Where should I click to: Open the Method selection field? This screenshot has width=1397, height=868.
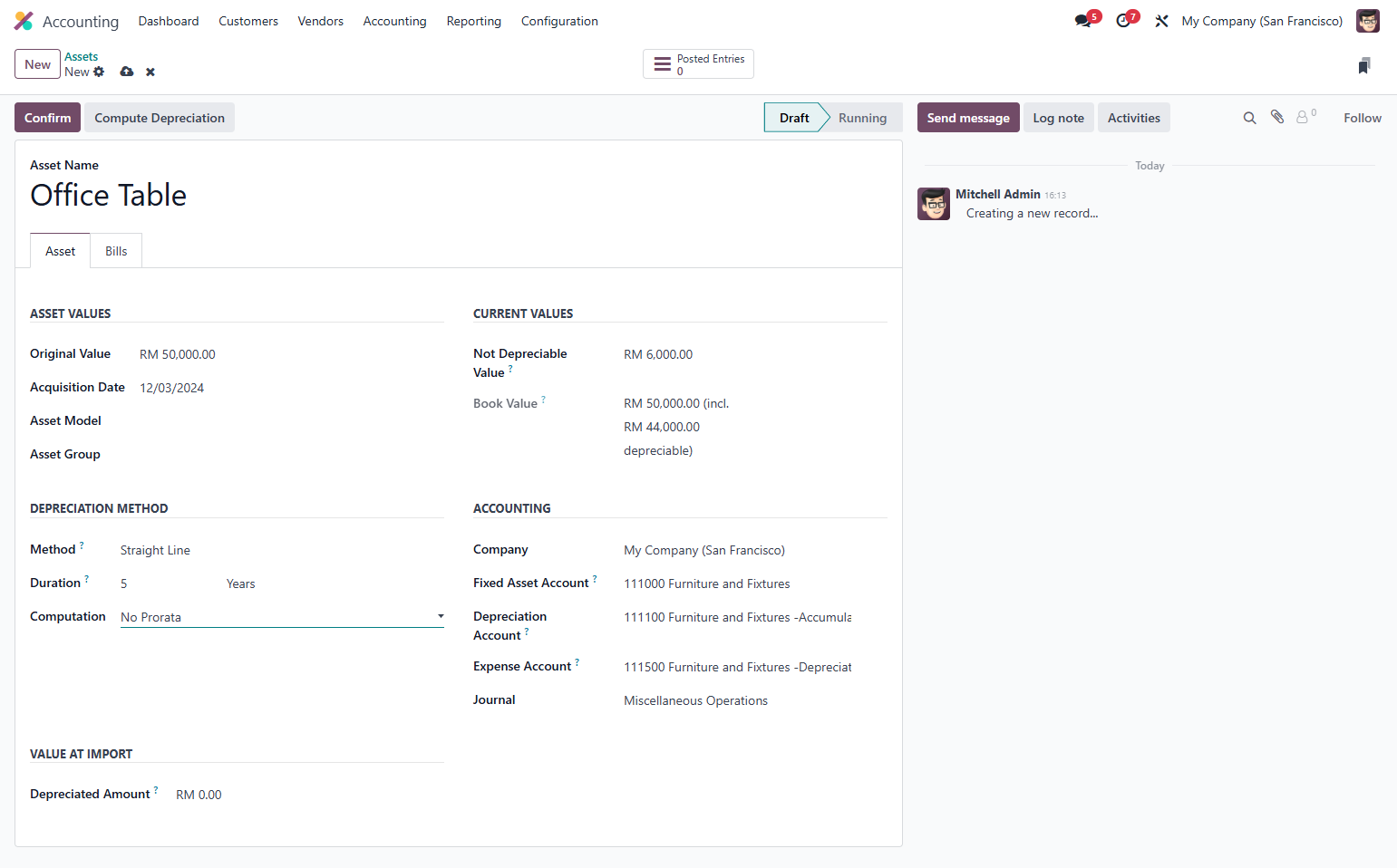282,550
